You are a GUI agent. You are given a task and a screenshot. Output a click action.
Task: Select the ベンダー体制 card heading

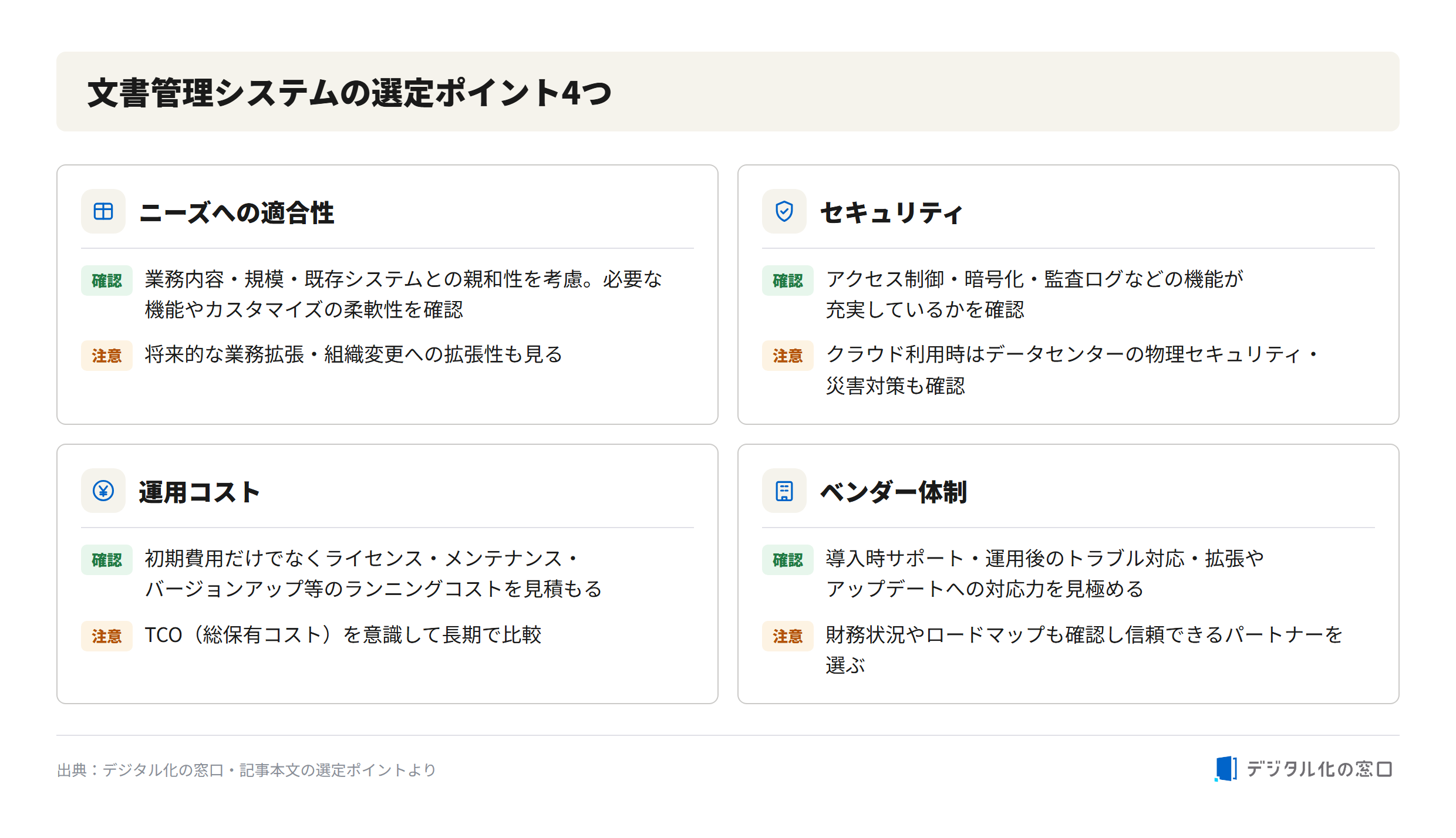pyautogui.click(x=894, y=492)
